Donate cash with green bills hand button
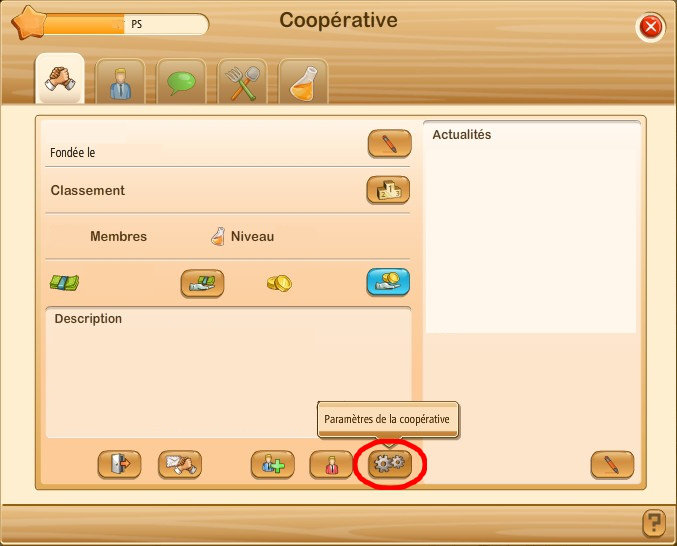Viewport: 677px width, 546px height. pyautogui.click(x=202, y=283)
